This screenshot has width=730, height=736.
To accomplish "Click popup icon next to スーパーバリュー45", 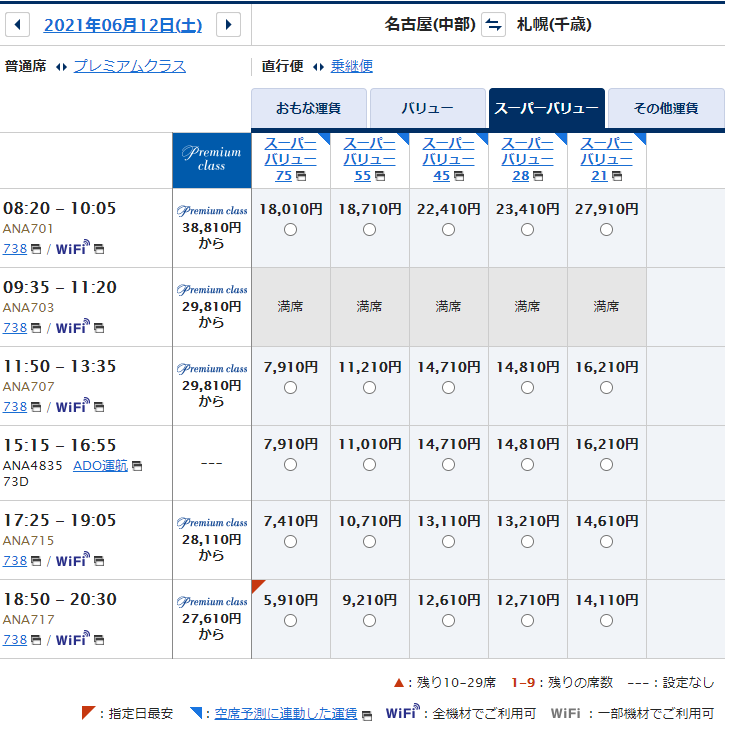I will 459,176.
